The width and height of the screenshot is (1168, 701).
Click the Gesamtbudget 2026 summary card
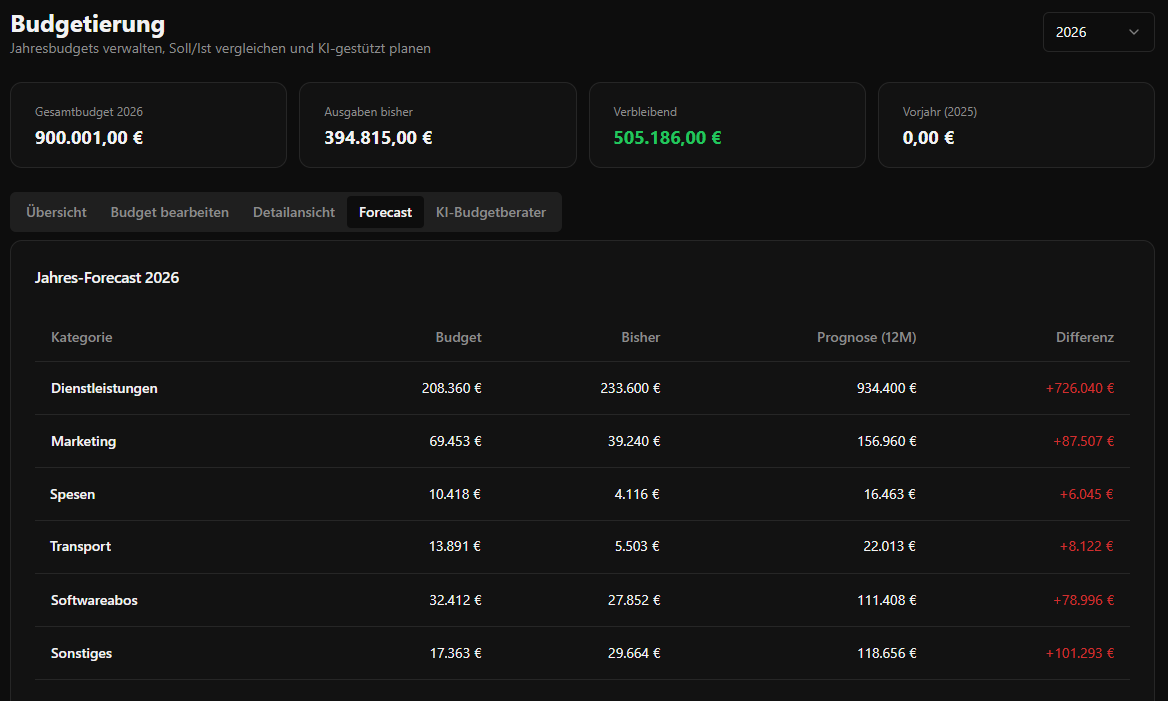148,125
